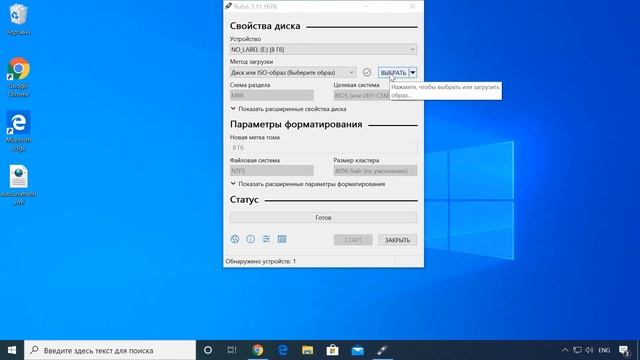640x360 pixels.
Task: Click the Cortana circle in taskbar
Action: pos(208,350)
